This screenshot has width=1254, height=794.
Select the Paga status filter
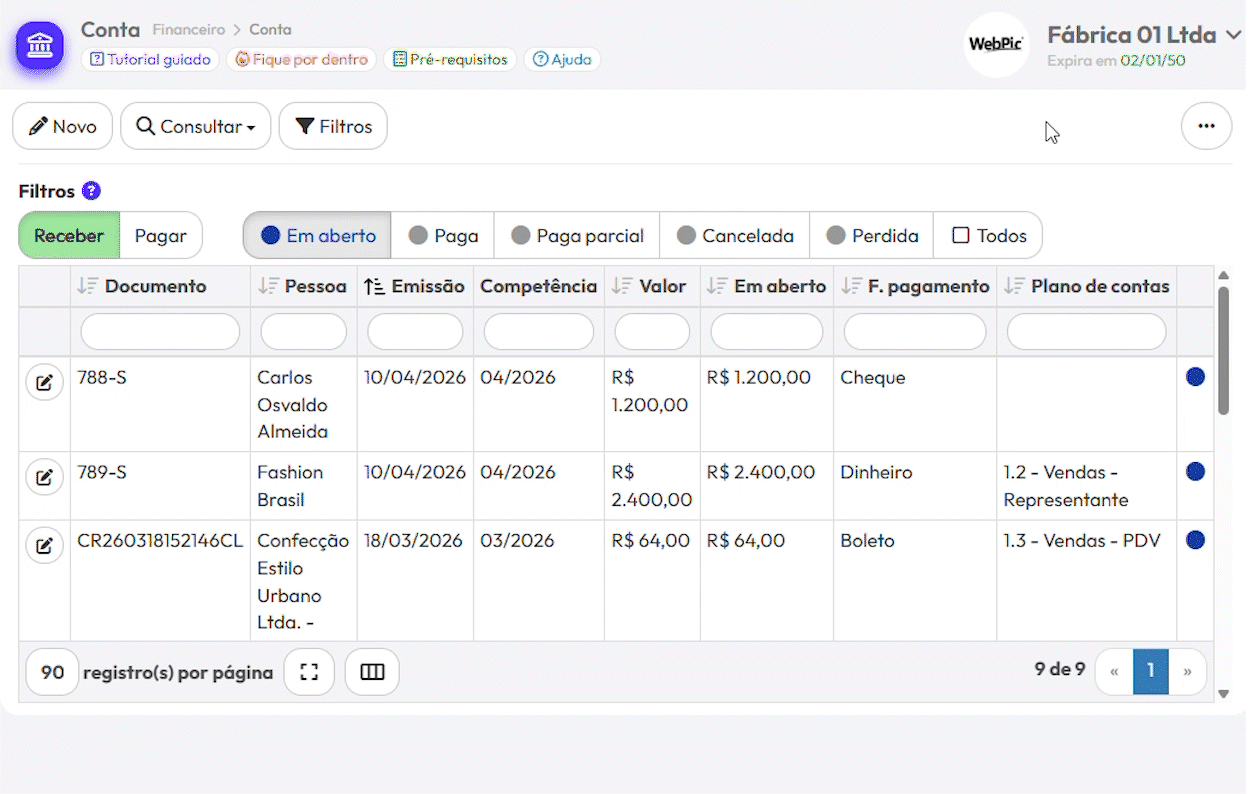pyautogui.click(x=443, y=236)
